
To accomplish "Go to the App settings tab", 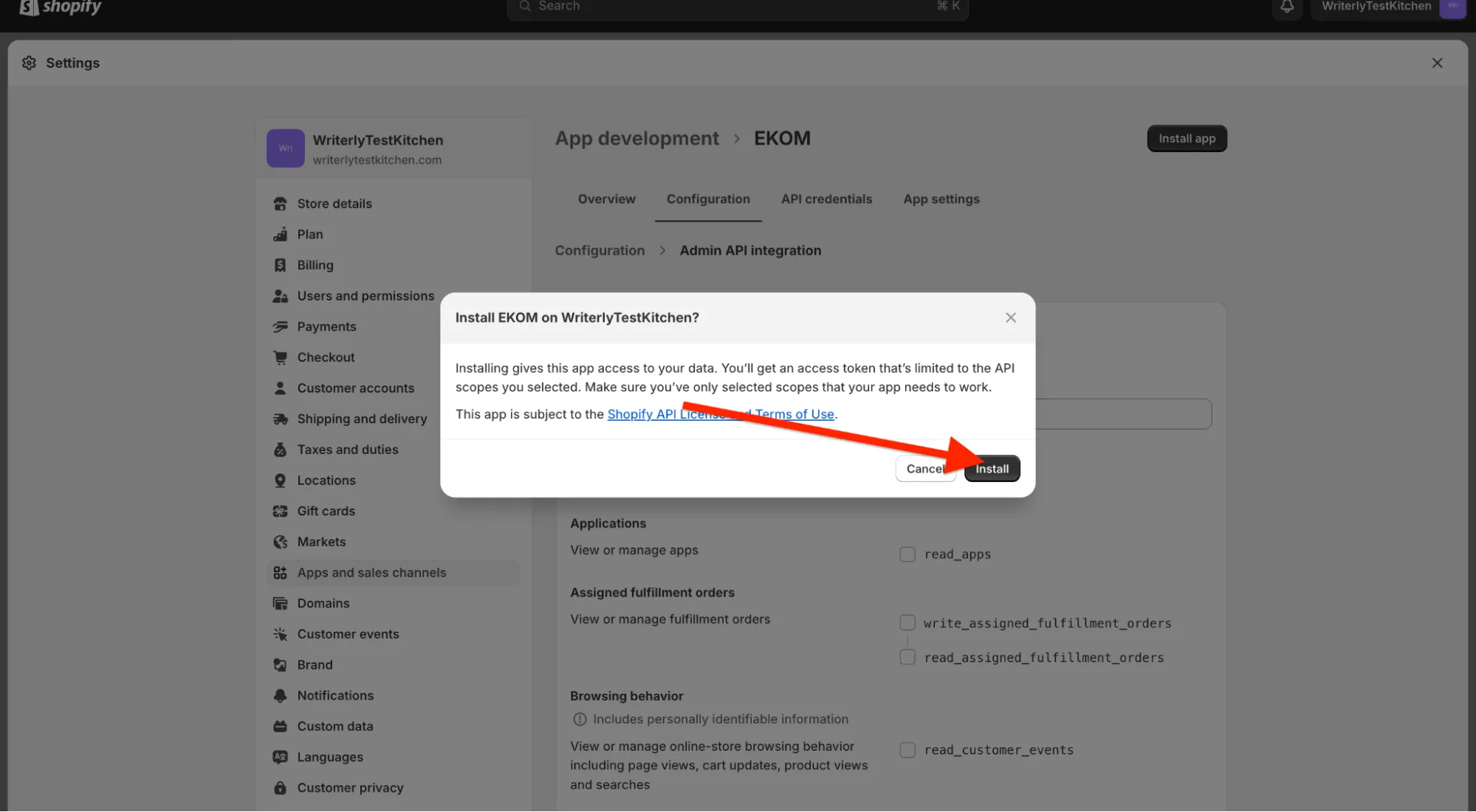I will click(x=941, y=199).
